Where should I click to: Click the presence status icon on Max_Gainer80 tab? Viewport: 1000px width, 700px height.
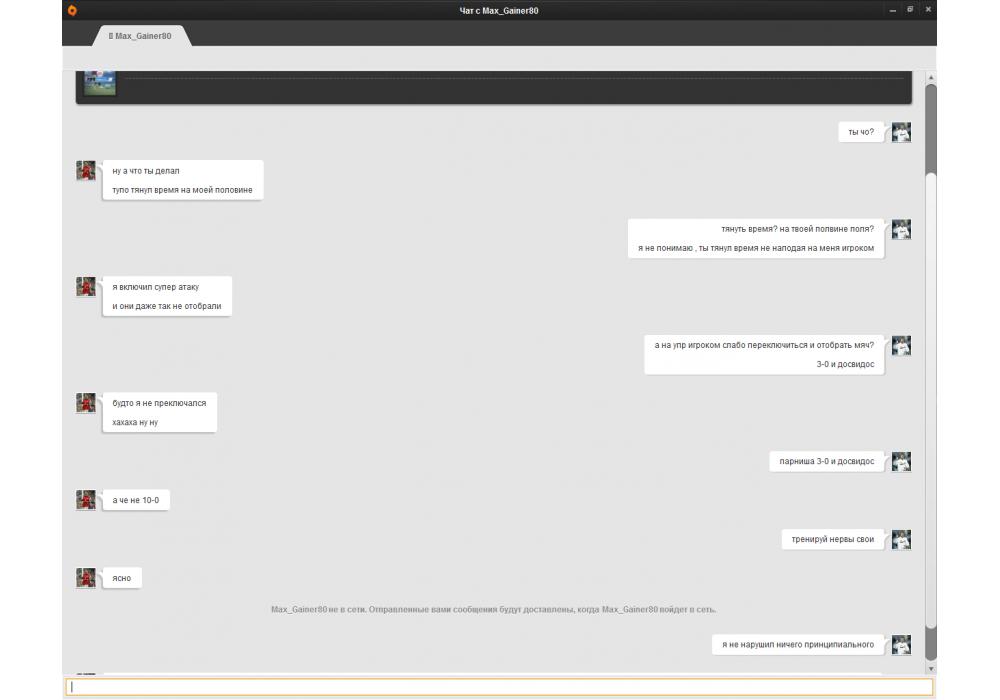coord(111,36)
